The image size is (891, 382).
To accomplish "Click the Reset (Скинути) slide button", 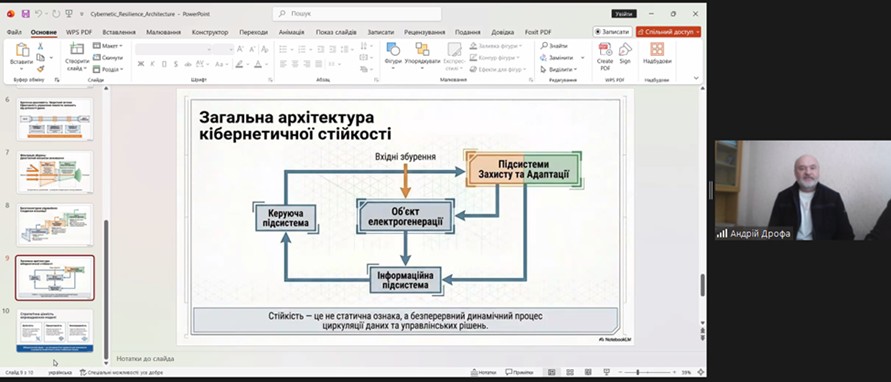I will coord(109,57).
